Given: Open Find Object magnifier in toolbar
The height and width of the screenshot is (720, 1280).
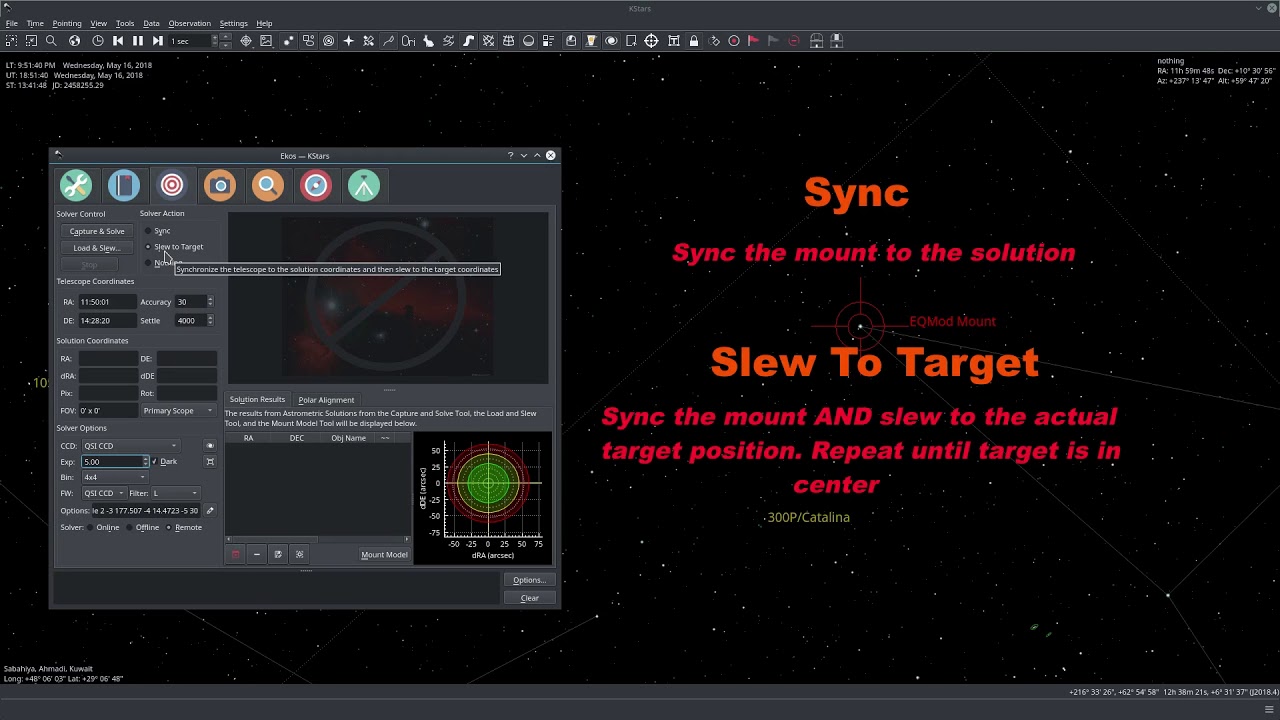Looking at the screenshot, I should click(51, 41).
